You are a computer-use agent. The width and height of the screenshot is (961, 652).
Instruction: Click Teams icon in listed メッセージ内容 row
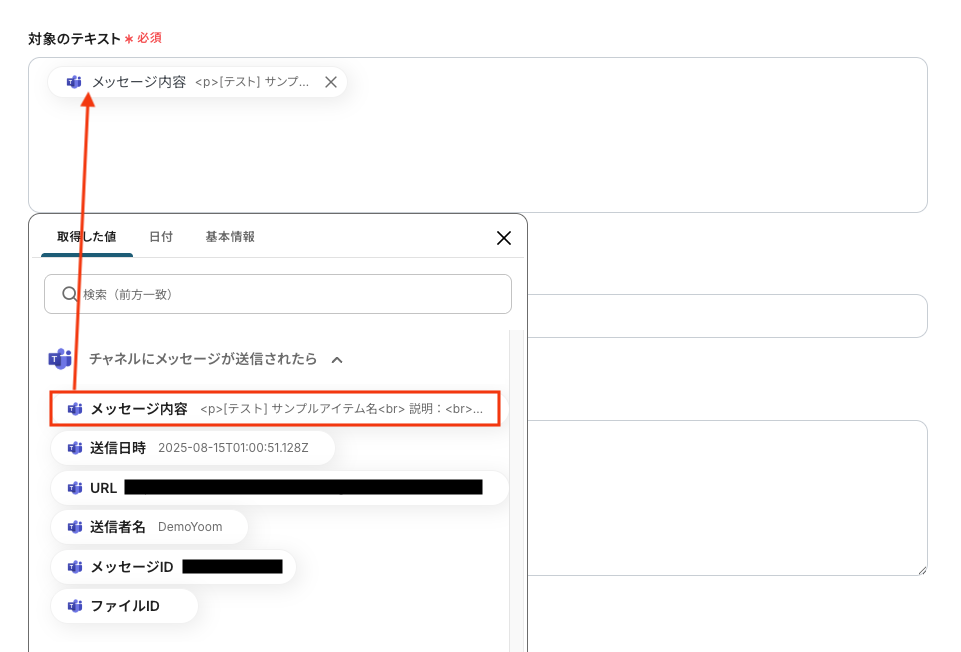tap(75, 409)
